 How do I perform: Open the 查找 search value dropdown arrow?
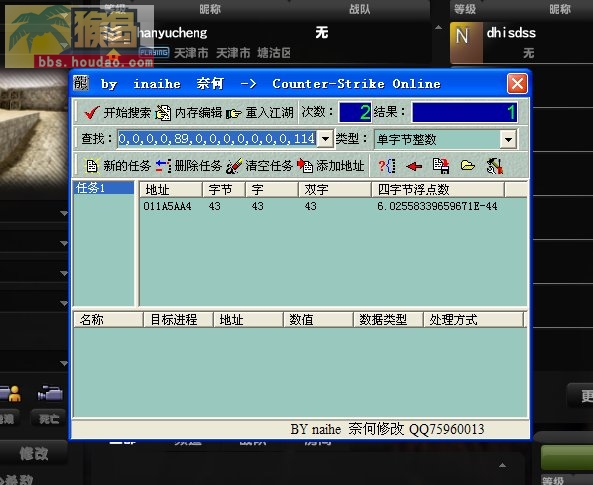point(325,139)
